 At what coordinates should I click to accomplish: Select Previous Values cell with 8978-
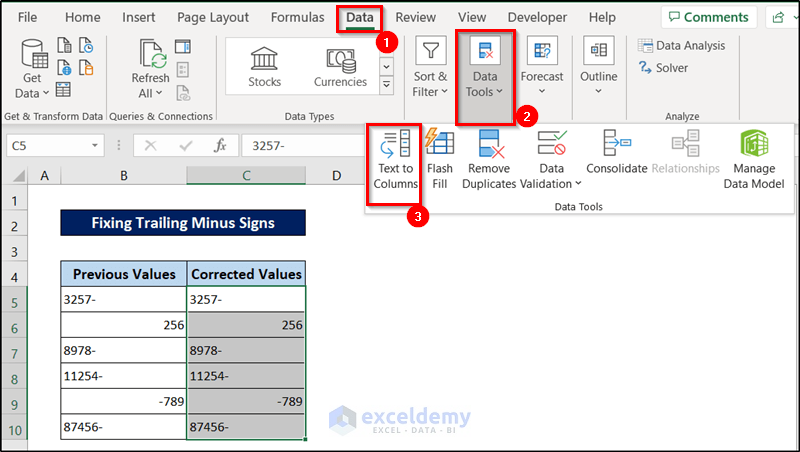tap(124, 350)
